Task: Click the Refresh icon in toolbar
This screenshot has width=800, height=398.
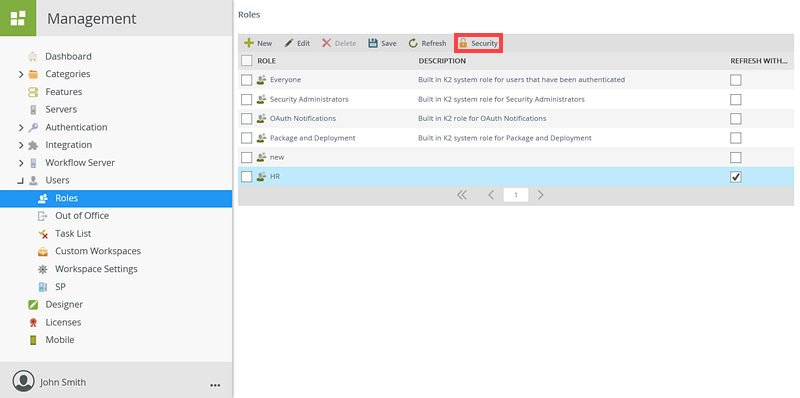Action: (413, 43)
